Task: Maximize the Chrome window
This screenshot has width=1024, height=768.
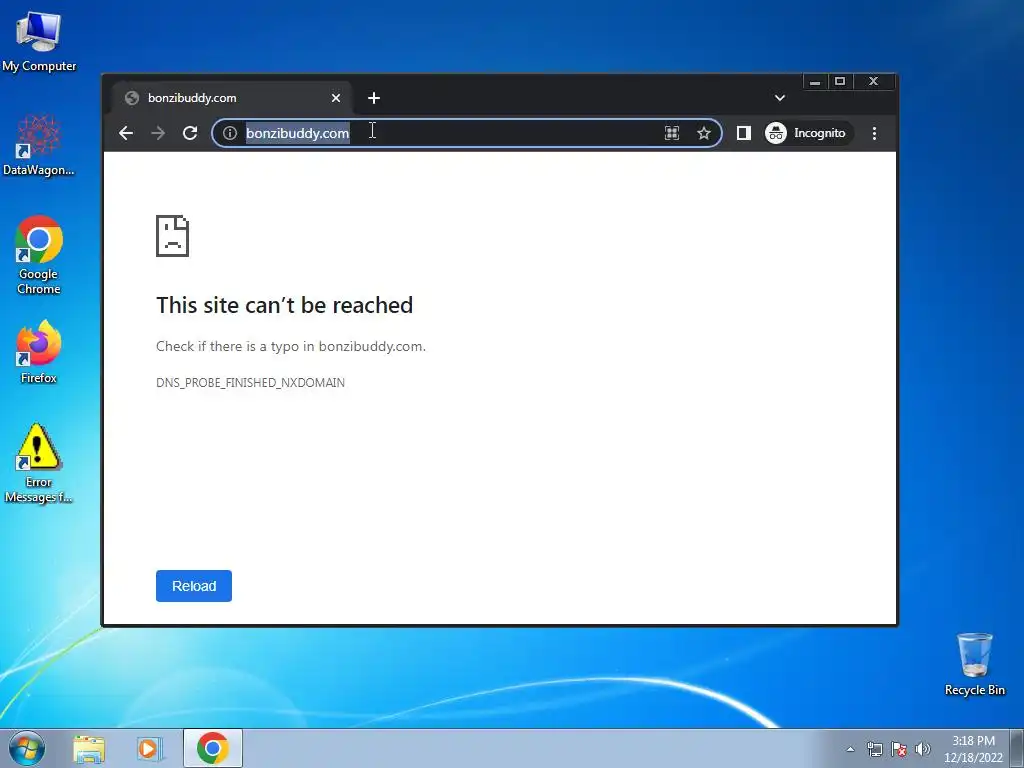Action: click(x=840, y=82)
